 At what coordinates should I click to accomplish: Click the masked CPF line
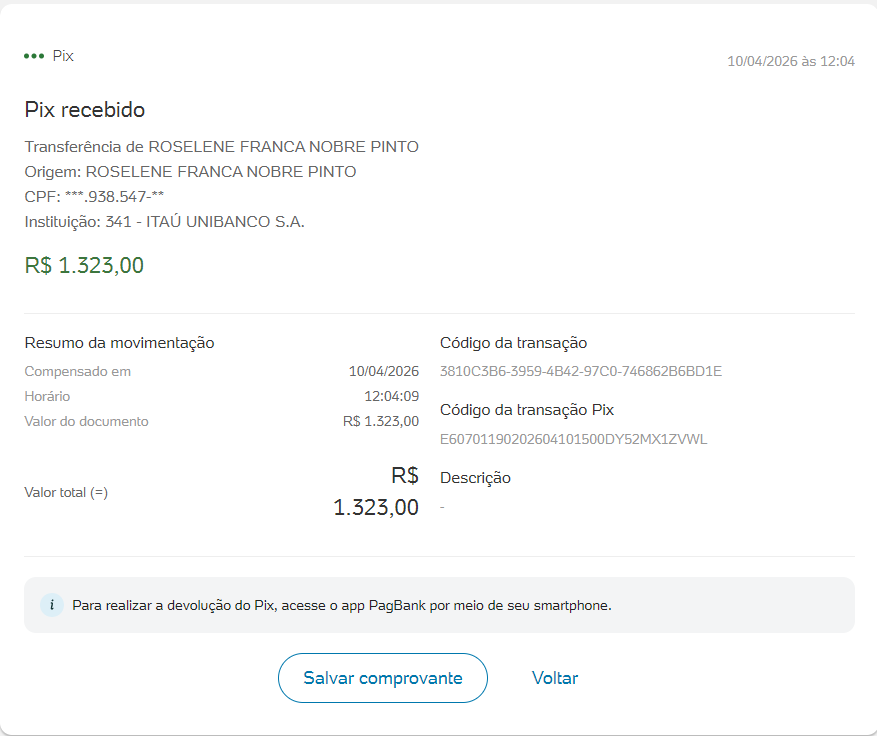(94, 197)
